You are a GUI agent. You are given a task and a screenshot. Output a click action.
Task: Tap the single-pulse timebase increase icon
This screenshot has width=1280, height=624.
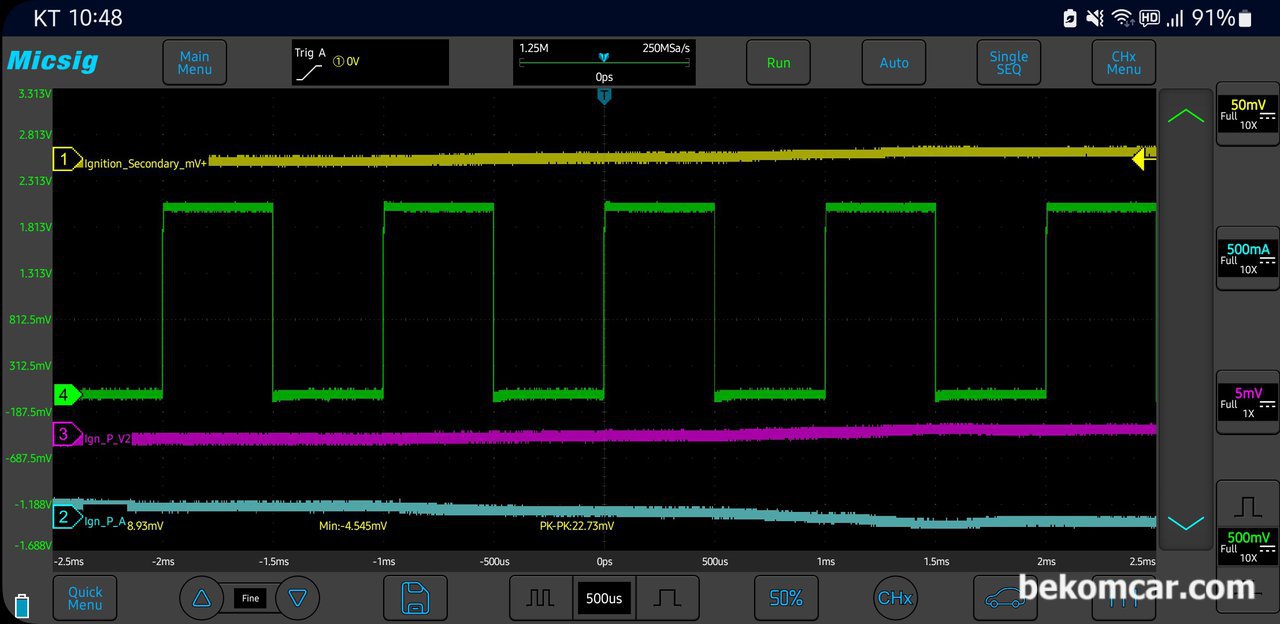coord(668,598)
